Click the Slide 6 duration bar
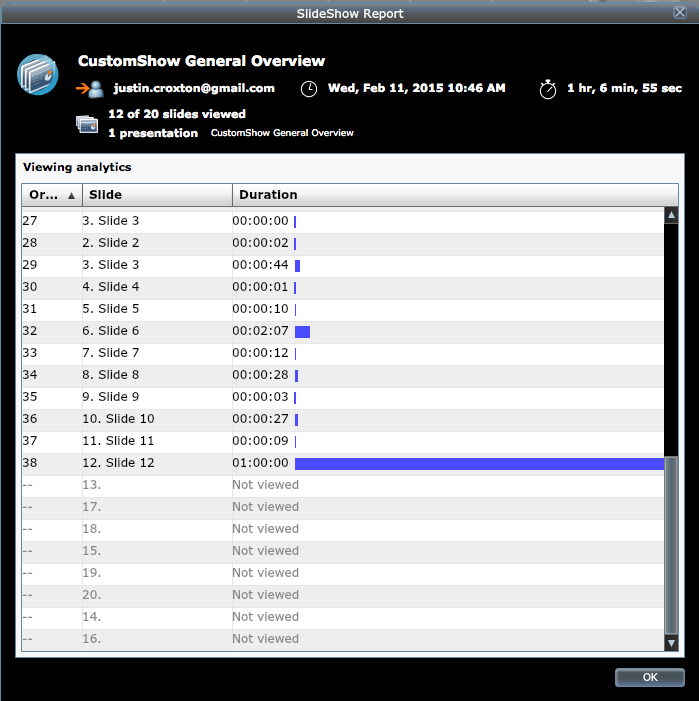This screenshot has width=699, height=701. (303, 332)
